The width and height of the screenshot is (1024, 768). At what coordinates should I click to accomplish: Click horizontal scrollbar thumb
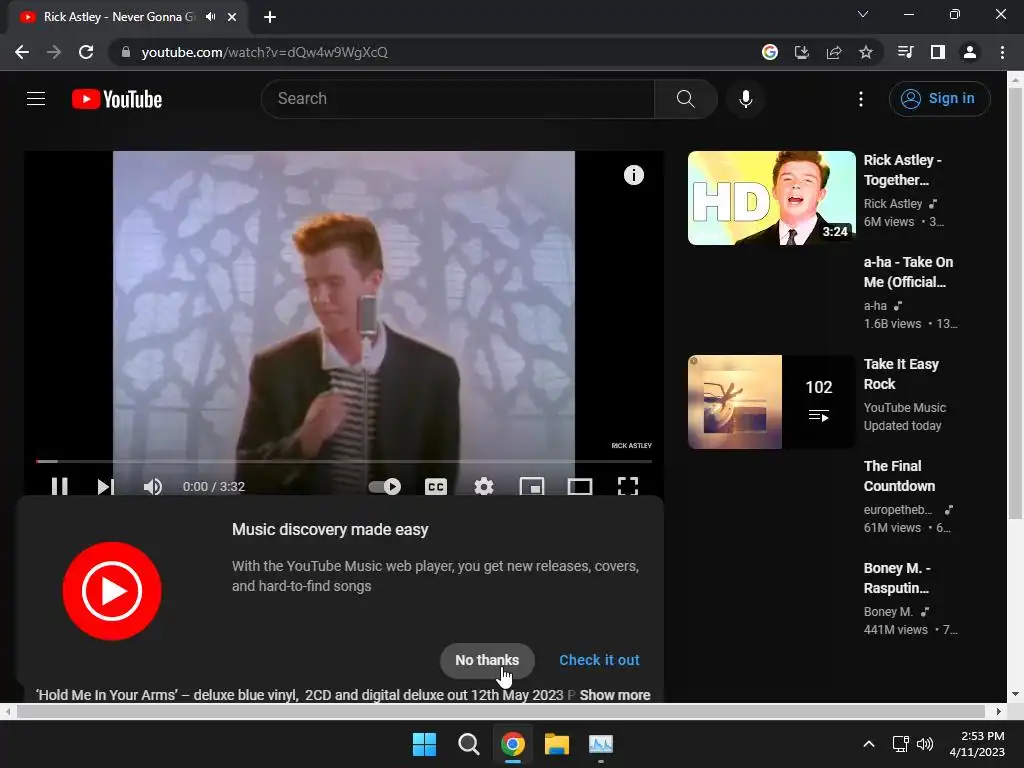pyautogui.click(x=500, y=711)
